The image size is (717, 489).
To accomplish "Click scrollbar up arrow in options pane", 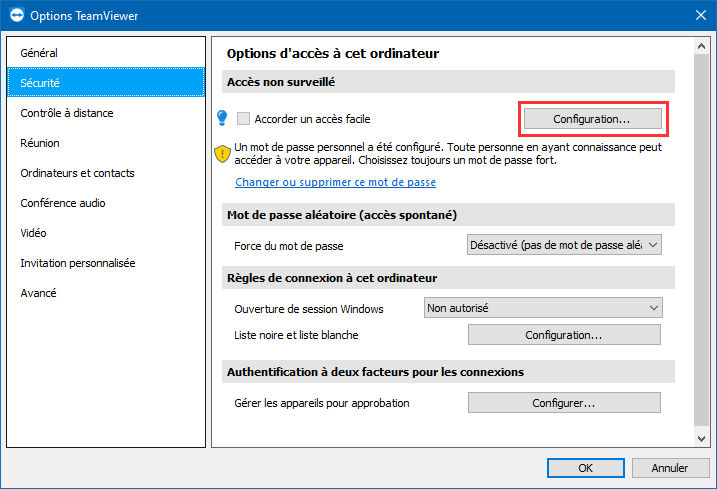I will 701,46.
